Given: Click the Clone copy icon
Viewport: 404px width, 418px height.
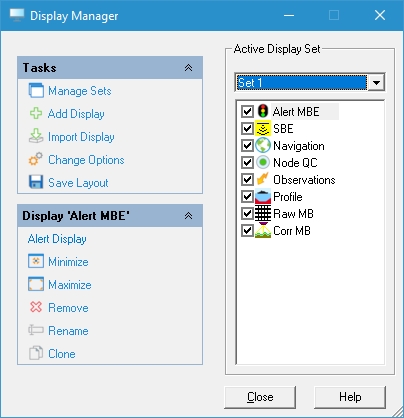Looking at the screenshot, I should (36, 353).
